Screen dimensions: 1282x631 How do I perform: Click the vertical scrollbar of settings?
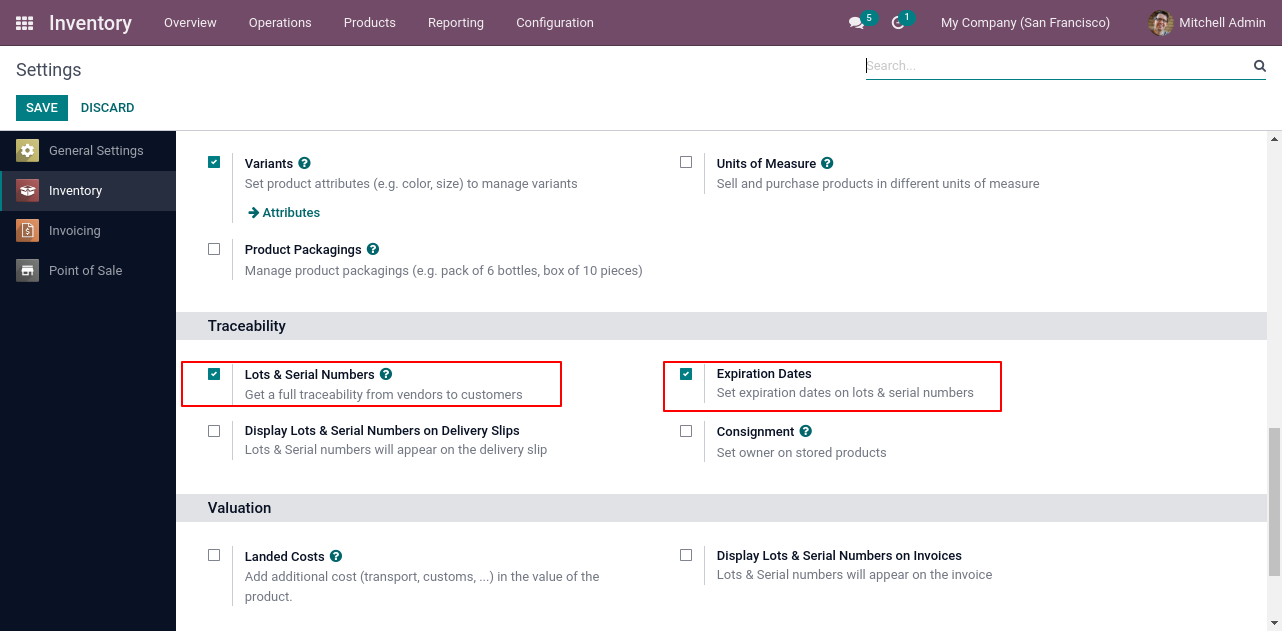(x=1274, y=500)
